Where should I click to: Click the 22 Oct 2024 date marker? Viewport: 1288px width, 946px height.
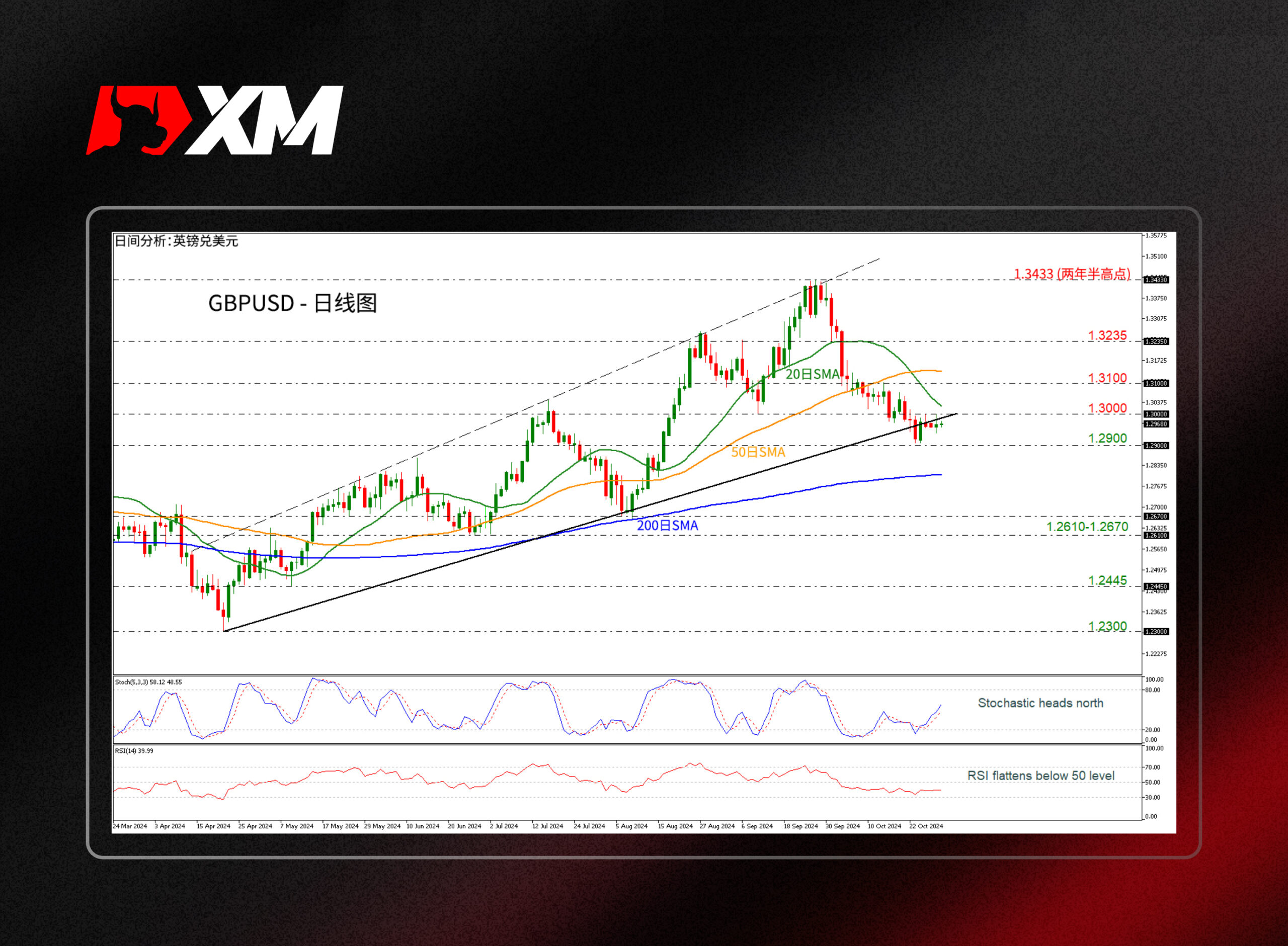click(926, 826)
